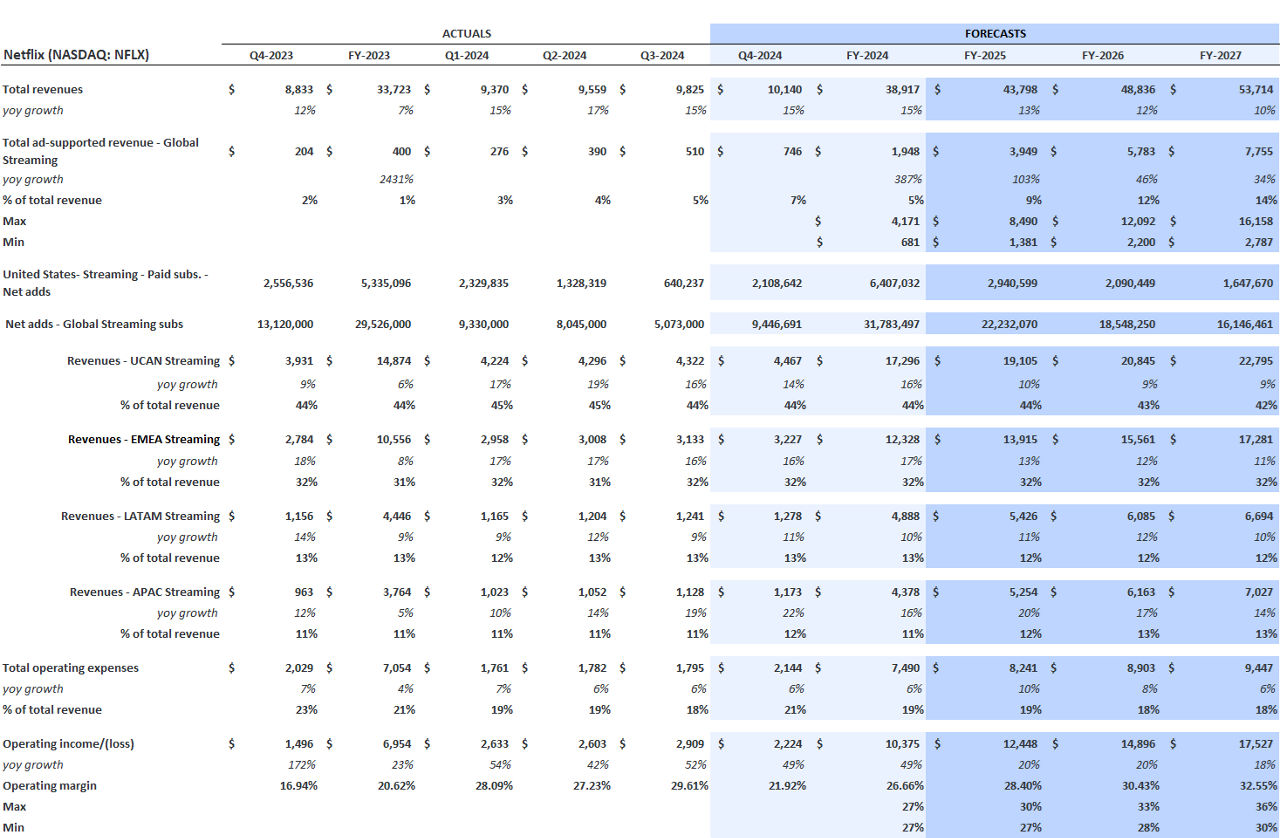Click operating expenses FY-2027 value 9,447

pyautogui.click(x=1258, y=668)
